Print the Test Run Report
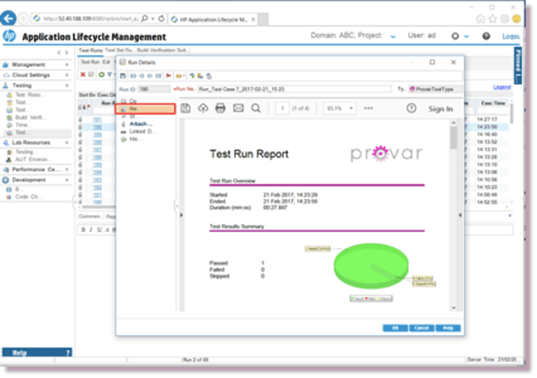The width and height of the screenshot is (537, 378). 221,108
